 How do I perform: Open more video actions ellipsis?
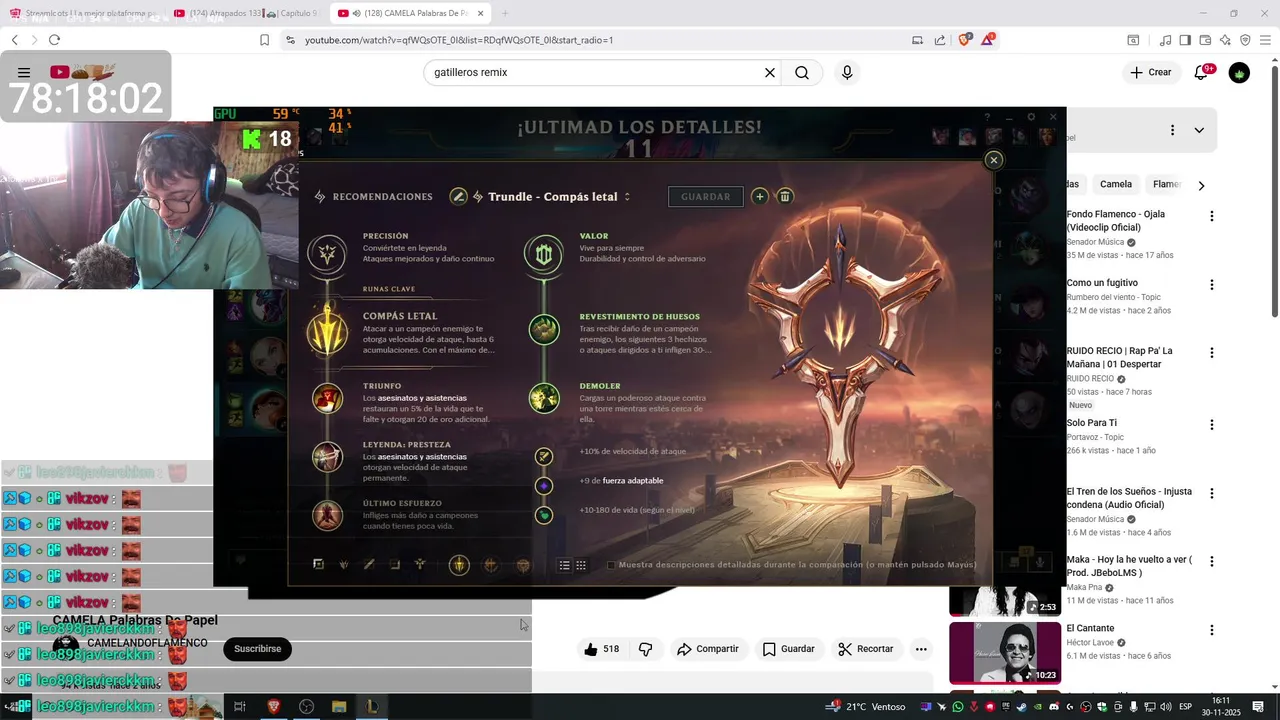click(921, 649)
